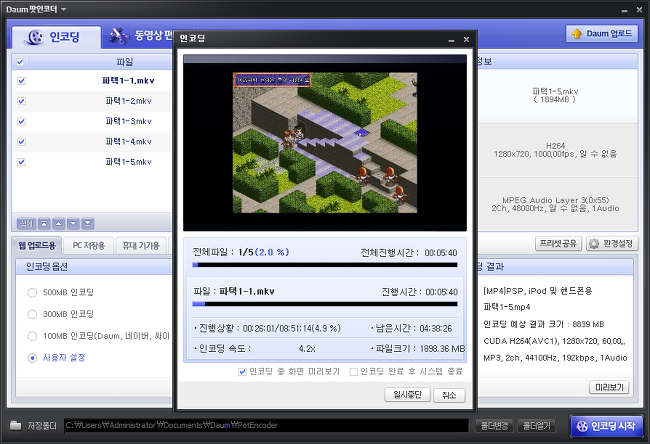Click the 취소 cancel button
Screen dimensions: 650x444
pos(449,395)
